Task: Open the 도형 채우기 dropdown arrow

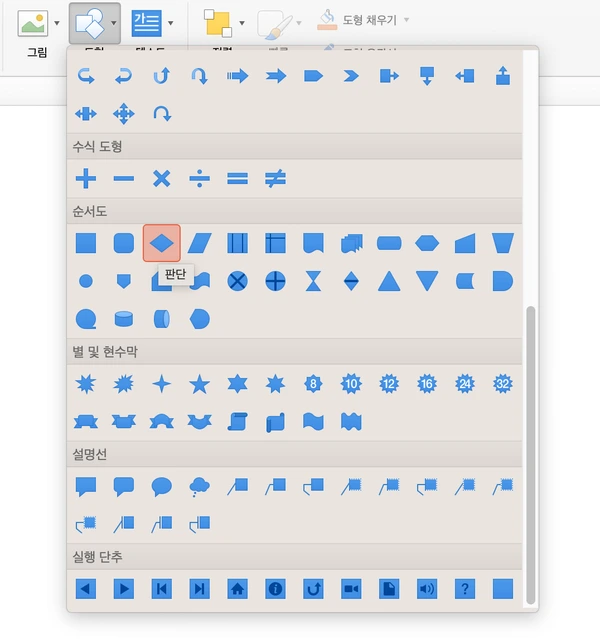Action: [406, 20]
